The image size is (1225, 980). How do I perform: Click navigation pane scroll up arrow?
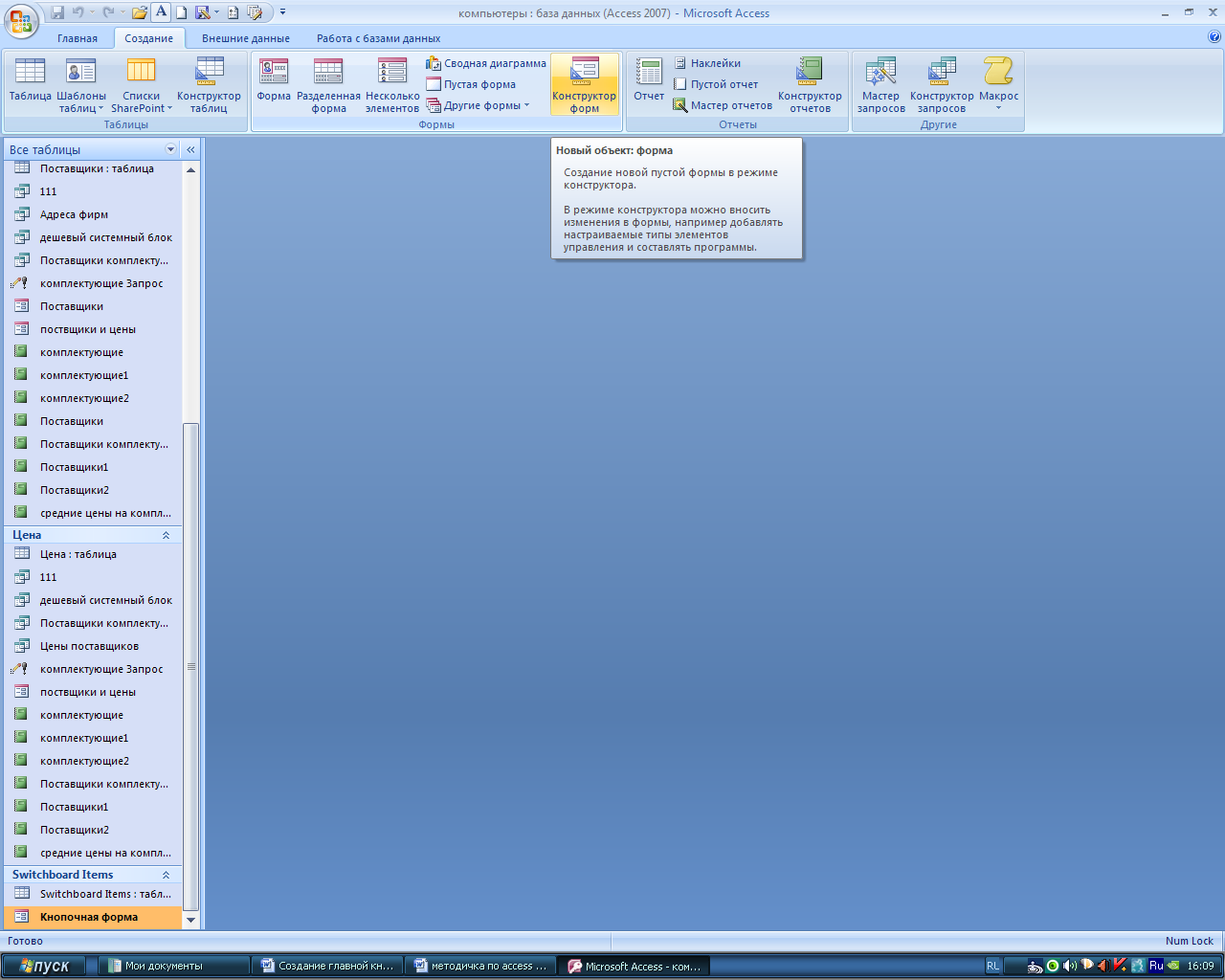190,169
